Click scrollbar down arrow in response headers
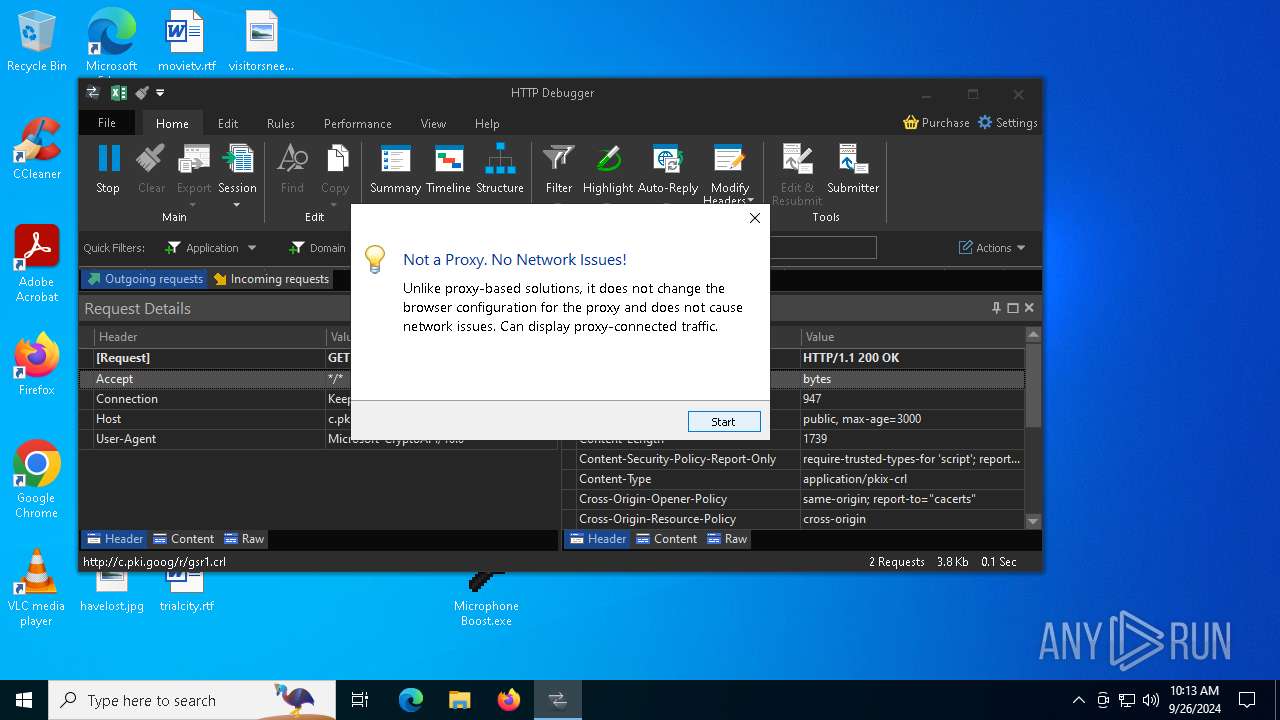The width and height of the screenshot is (1280, 720). 1034,521
